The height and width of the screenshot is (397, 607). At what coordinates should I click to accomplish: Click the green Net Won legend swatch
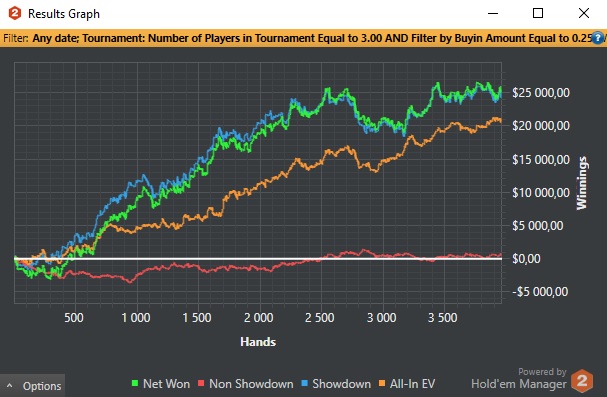pos(135,383)
